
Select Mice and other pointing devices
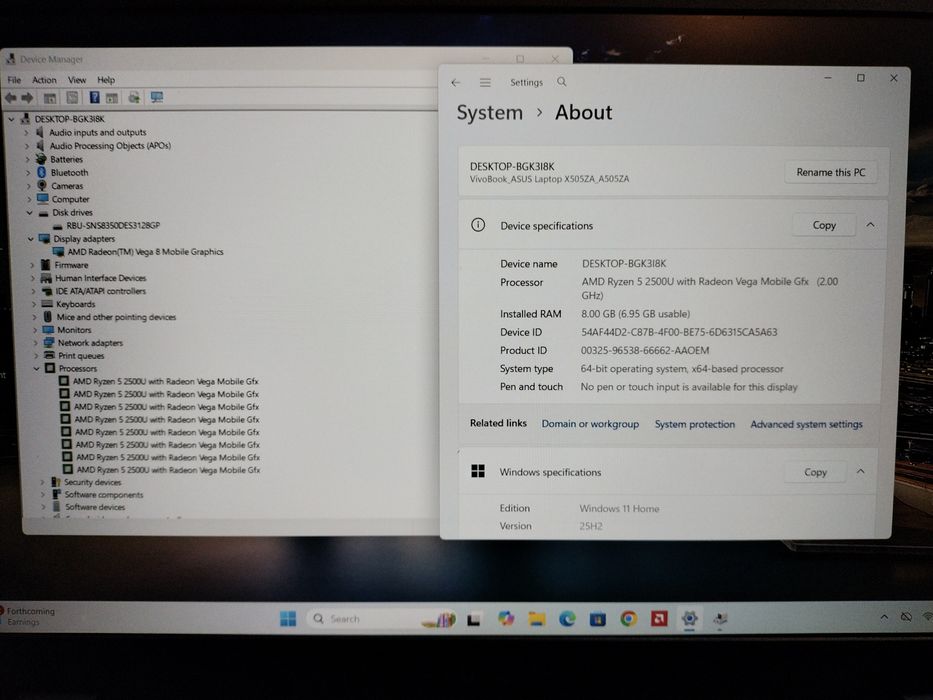(116, 317)
